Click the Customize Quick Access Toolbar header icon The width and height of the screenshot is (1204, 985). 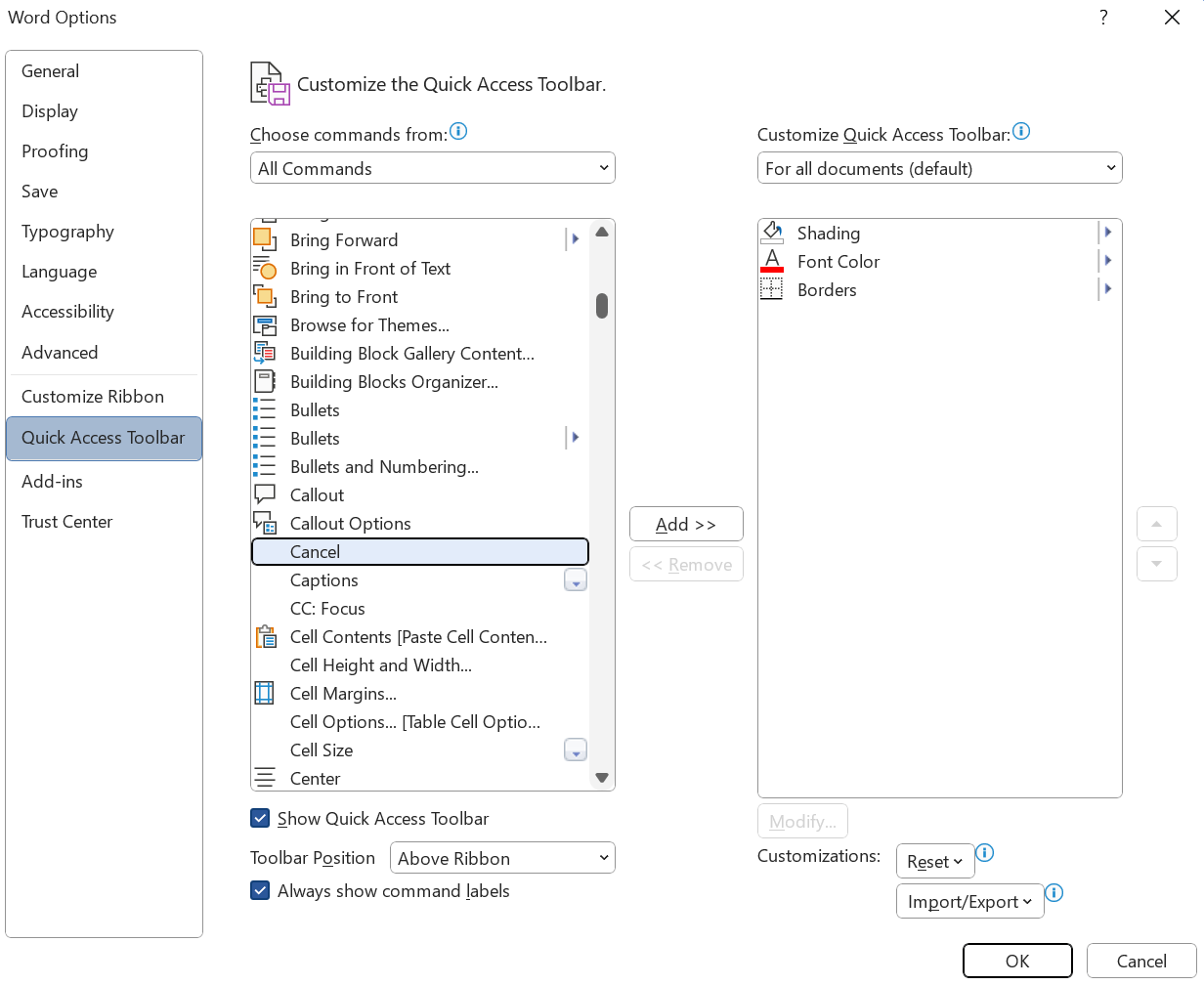tap(271, 83)
